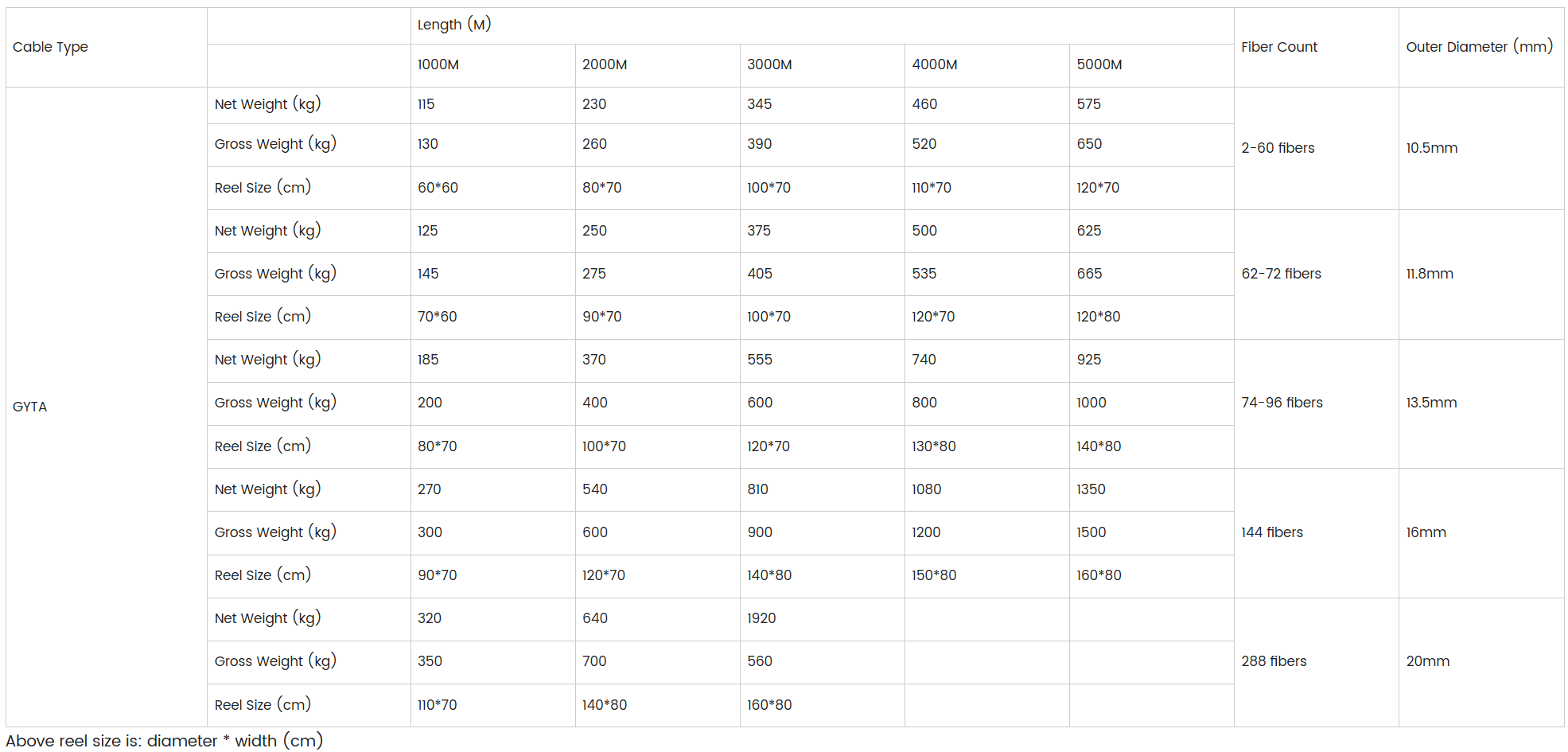This screenshot has height=752, width=1568.
Task: Click the 288 fibers cell
Action: point(1316,662)
